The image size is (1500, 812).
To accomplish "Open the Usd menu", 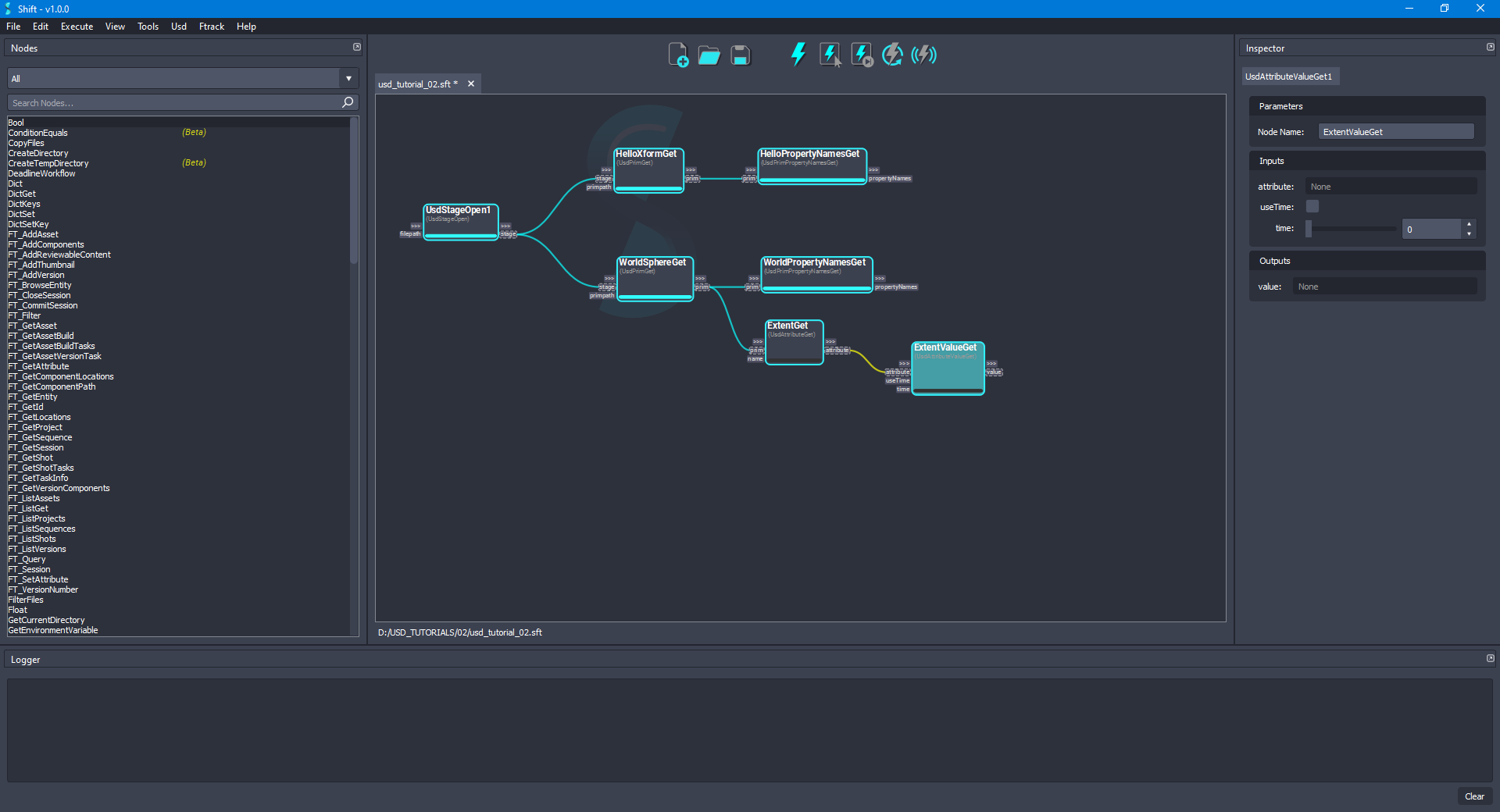I will [x=178, y=26].
